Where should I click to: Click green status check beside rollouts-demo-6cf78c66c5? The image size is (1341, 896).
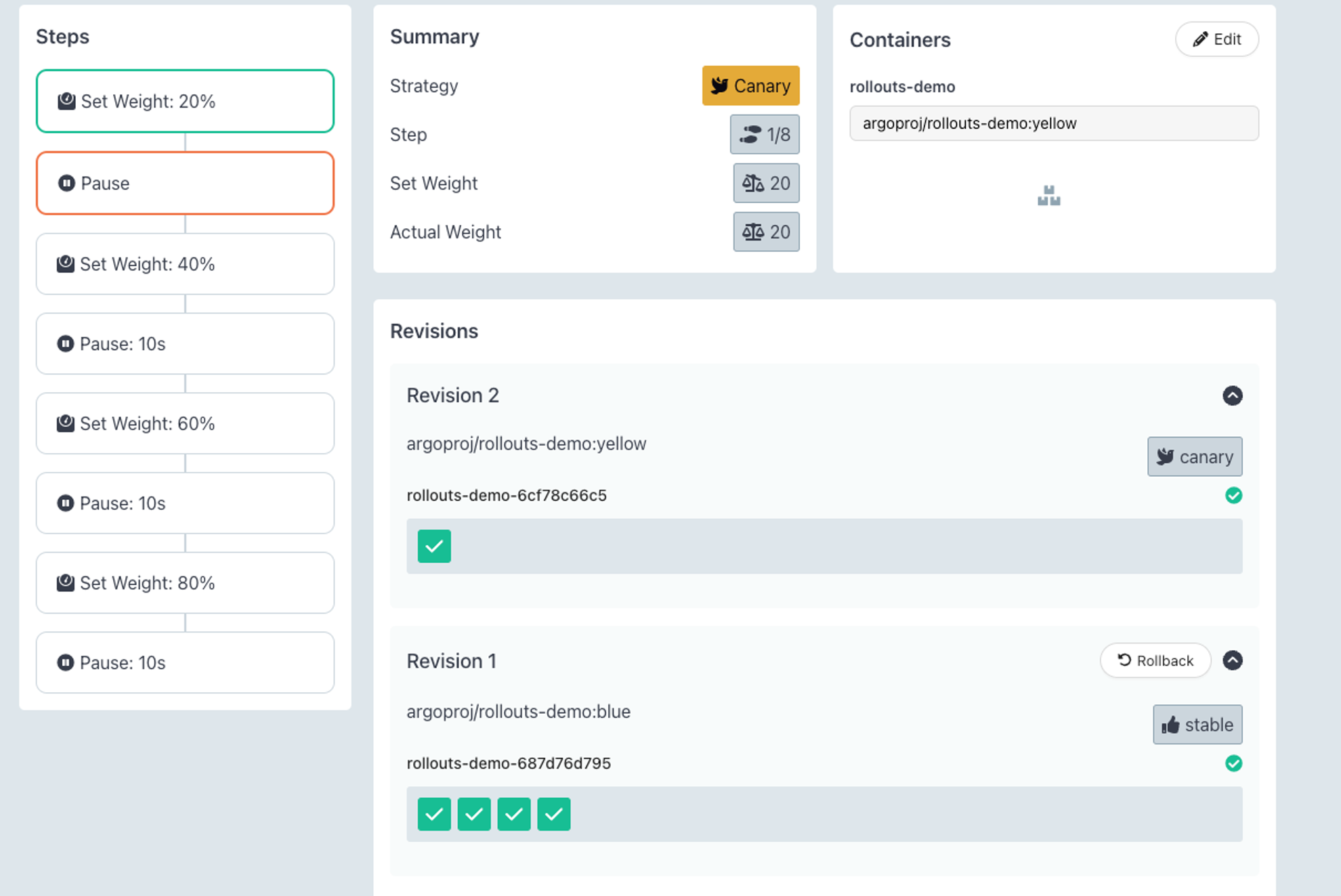(x=1233, y=495)
